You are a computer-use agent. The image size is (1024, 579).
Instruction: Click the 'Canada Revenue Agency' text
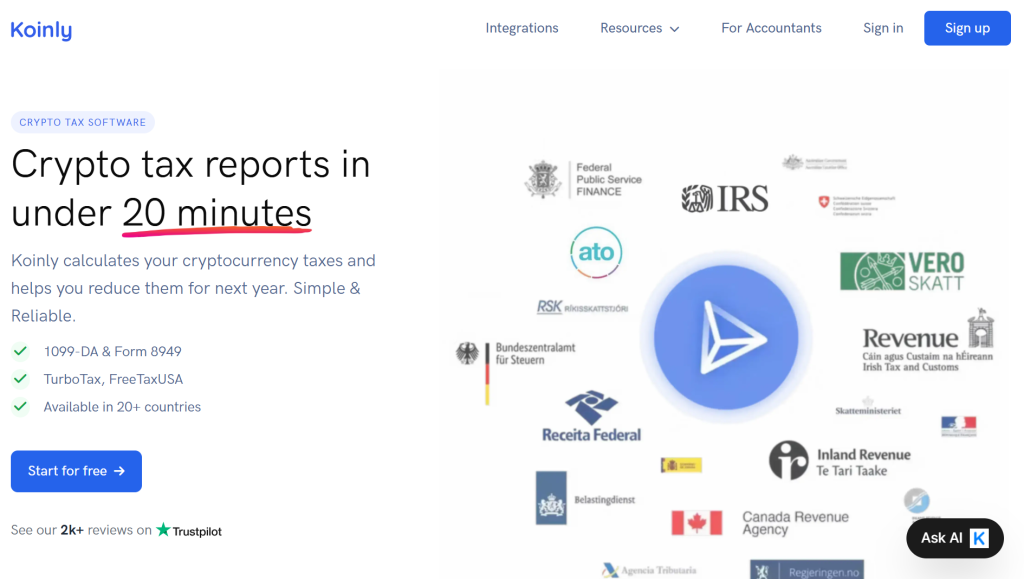(x=795, y=523)
